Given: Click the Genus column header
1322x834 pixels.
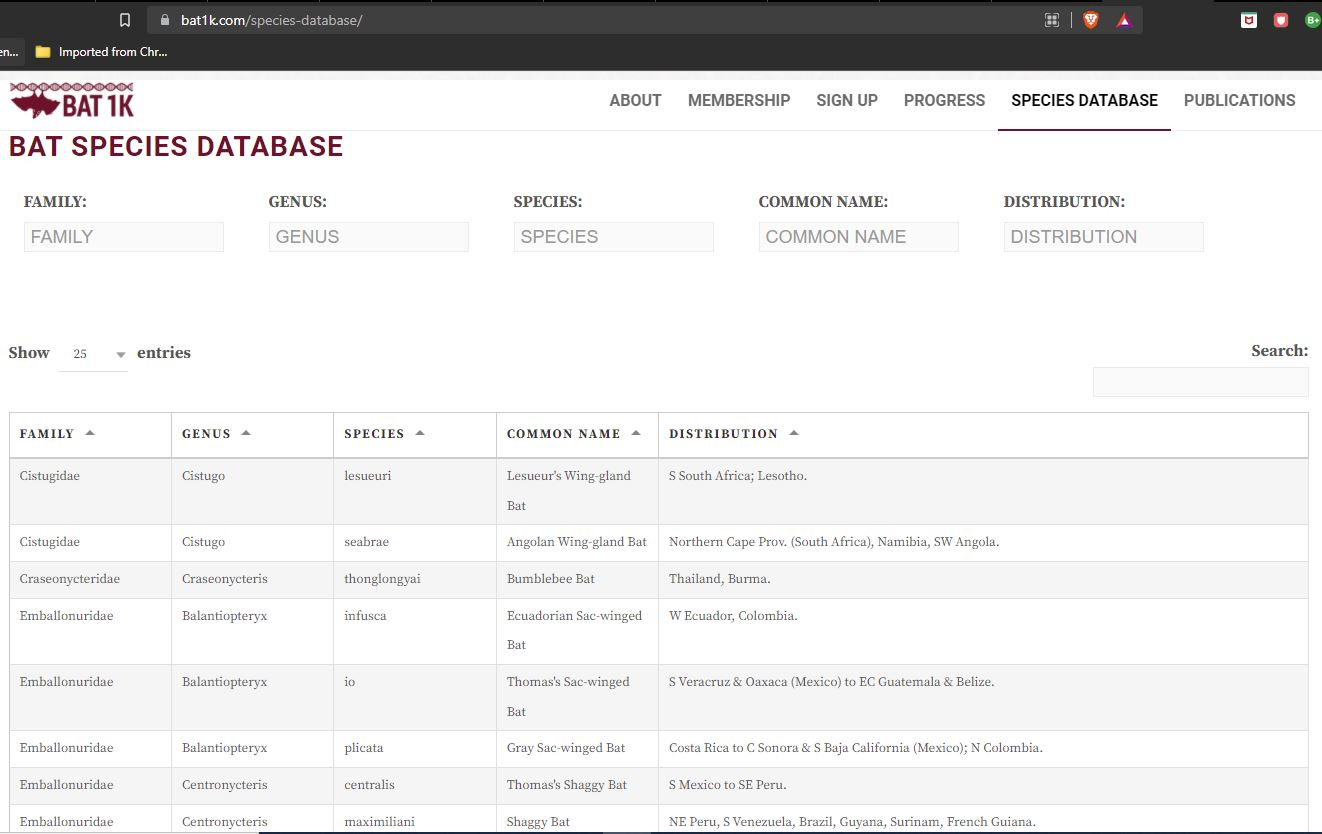Looking at the screenshot, I should 253,435.
